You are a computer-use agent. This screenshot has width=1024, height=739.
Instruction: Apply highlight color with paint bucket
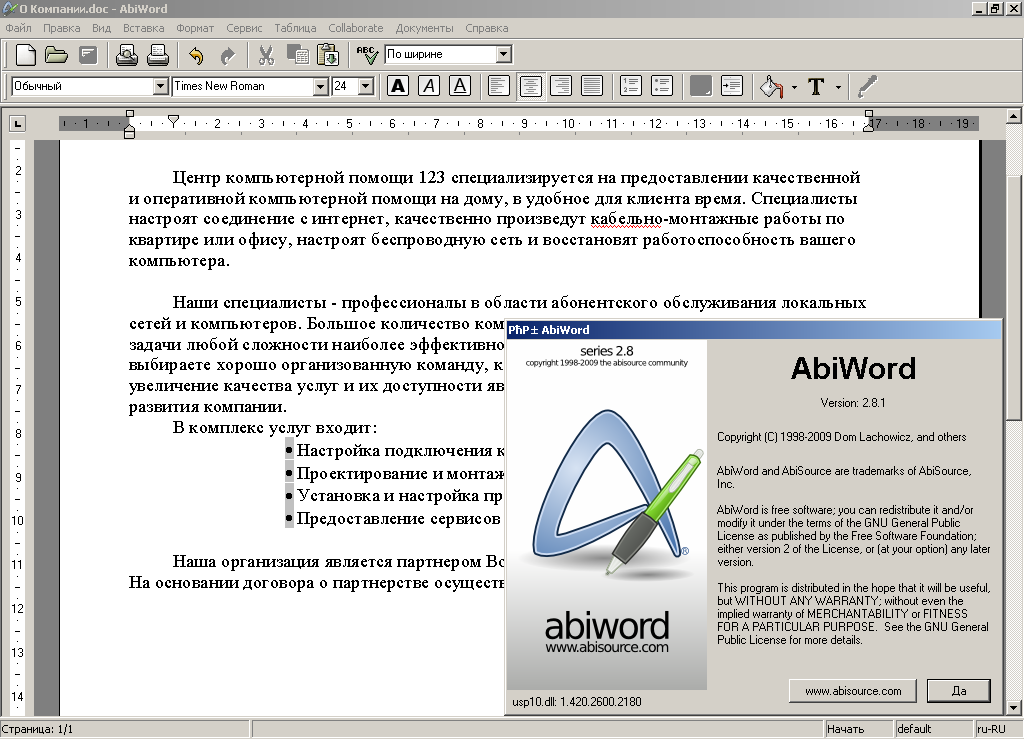tap(771, 86)
